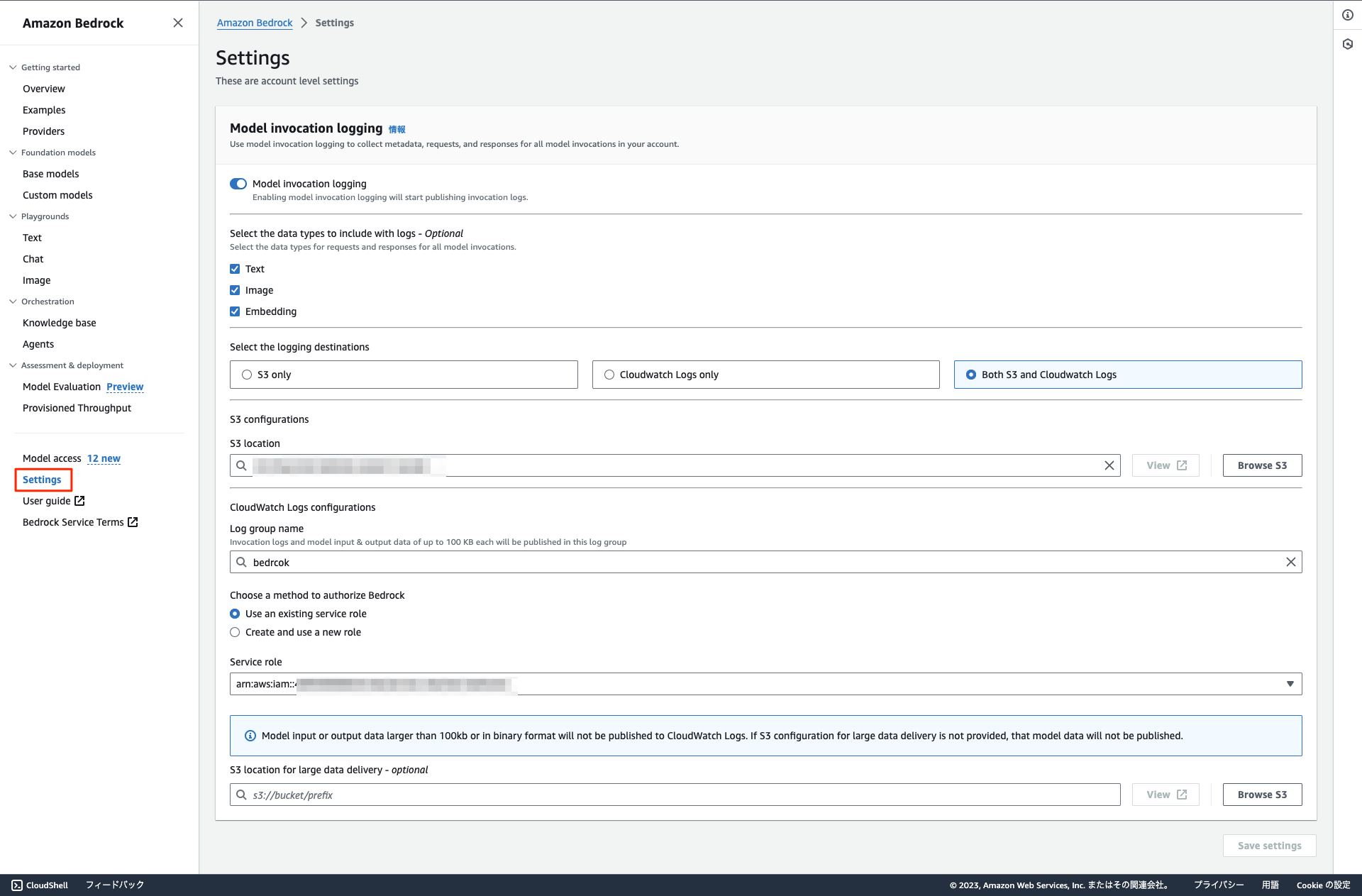This screenshot has width=1362, height=896.
Task: Select Both S3 and Cloudwatch Logs
Action: tap(1128, 375)
